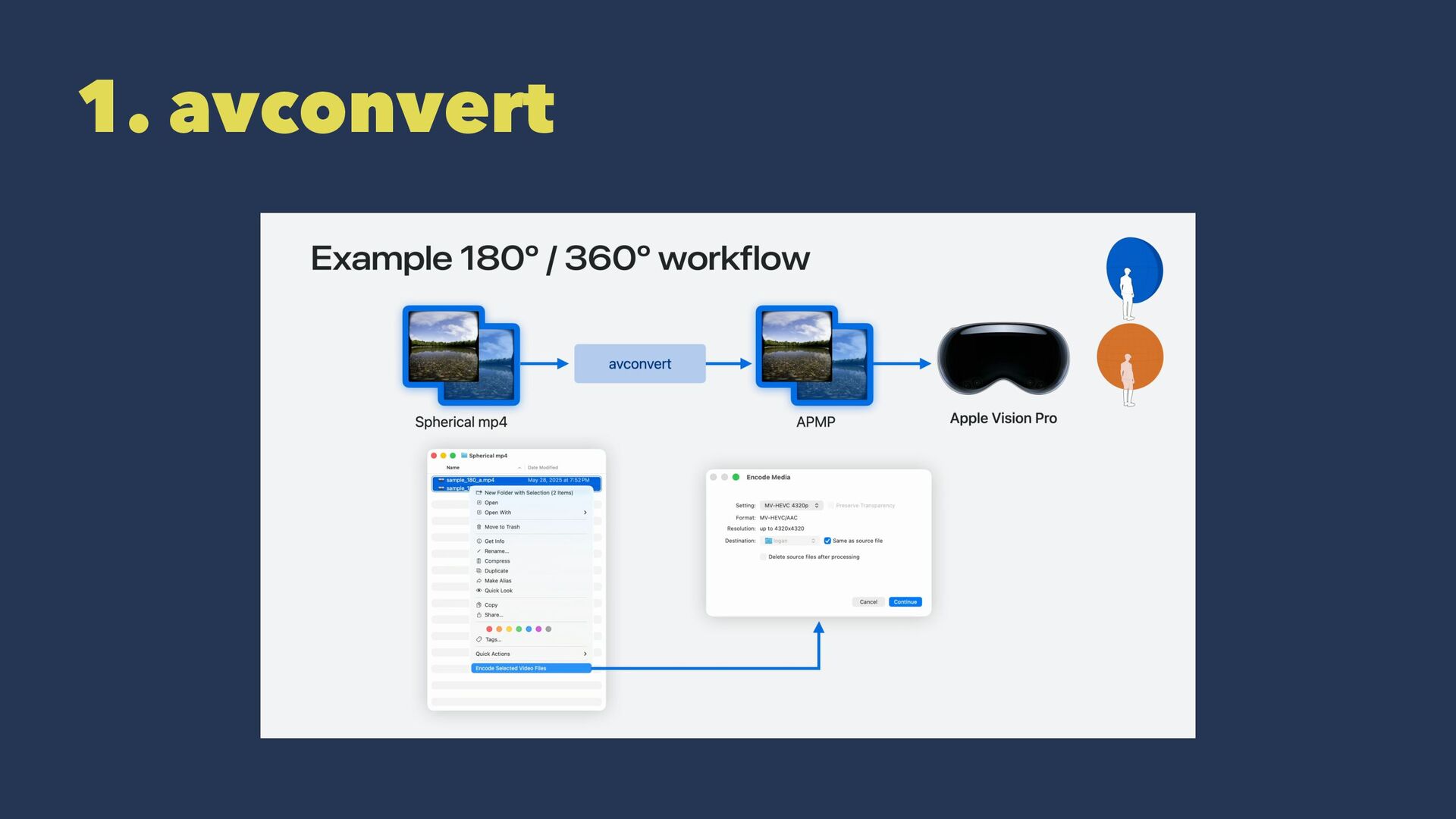Choose 'Encode Selected Video Files' in context menu
Image resolution: width=1456 pixels, height=819 pixels.
click(x=531, y=668)
